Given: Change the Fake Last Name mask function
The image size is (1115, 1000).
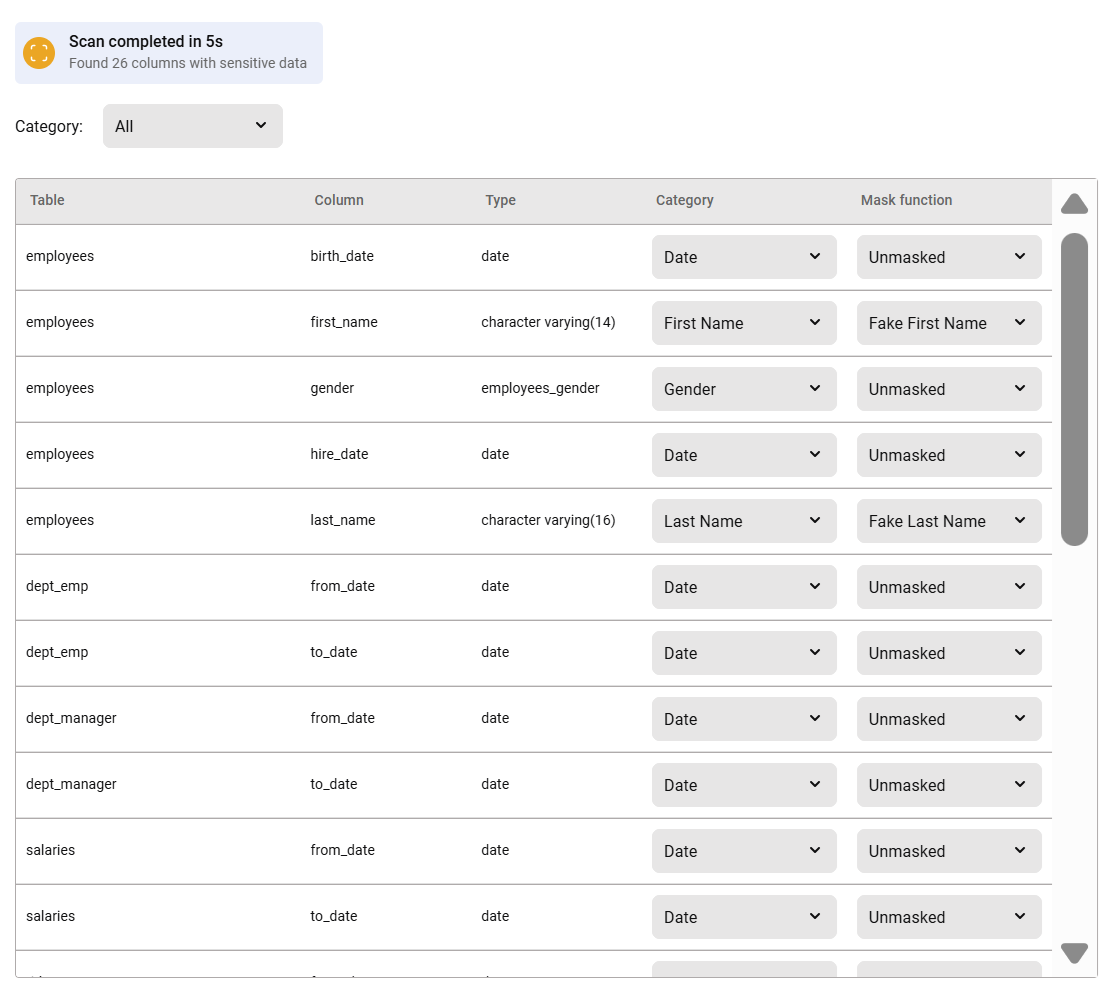Looking at the screenshot, I should (x=948, y=521).
